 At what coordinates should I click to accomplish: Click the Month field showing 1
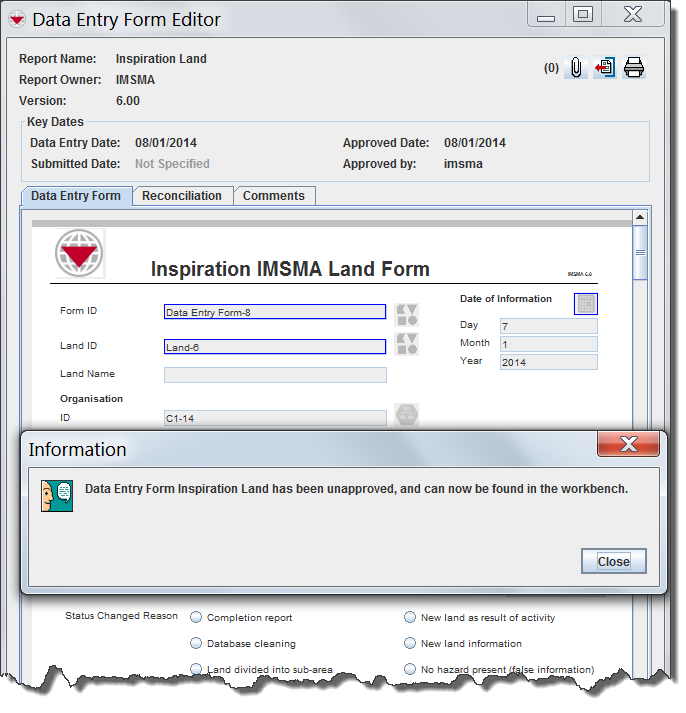click(x=548, y=344)
